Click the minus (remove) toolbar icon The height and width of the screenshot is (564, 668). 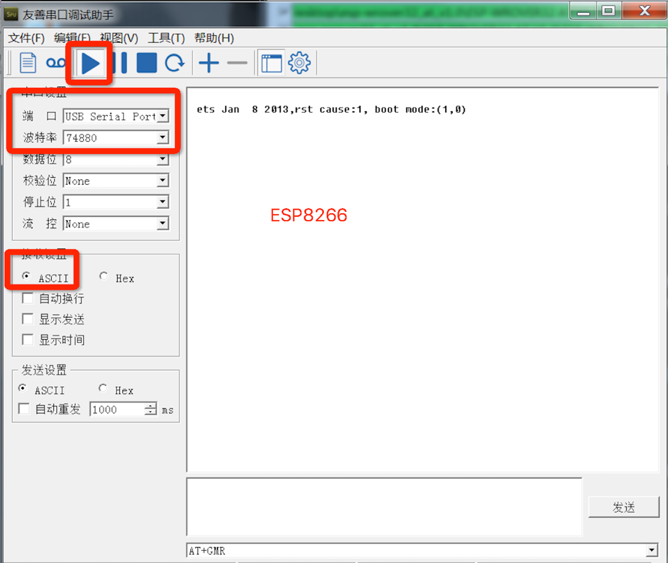click(236, 63)
